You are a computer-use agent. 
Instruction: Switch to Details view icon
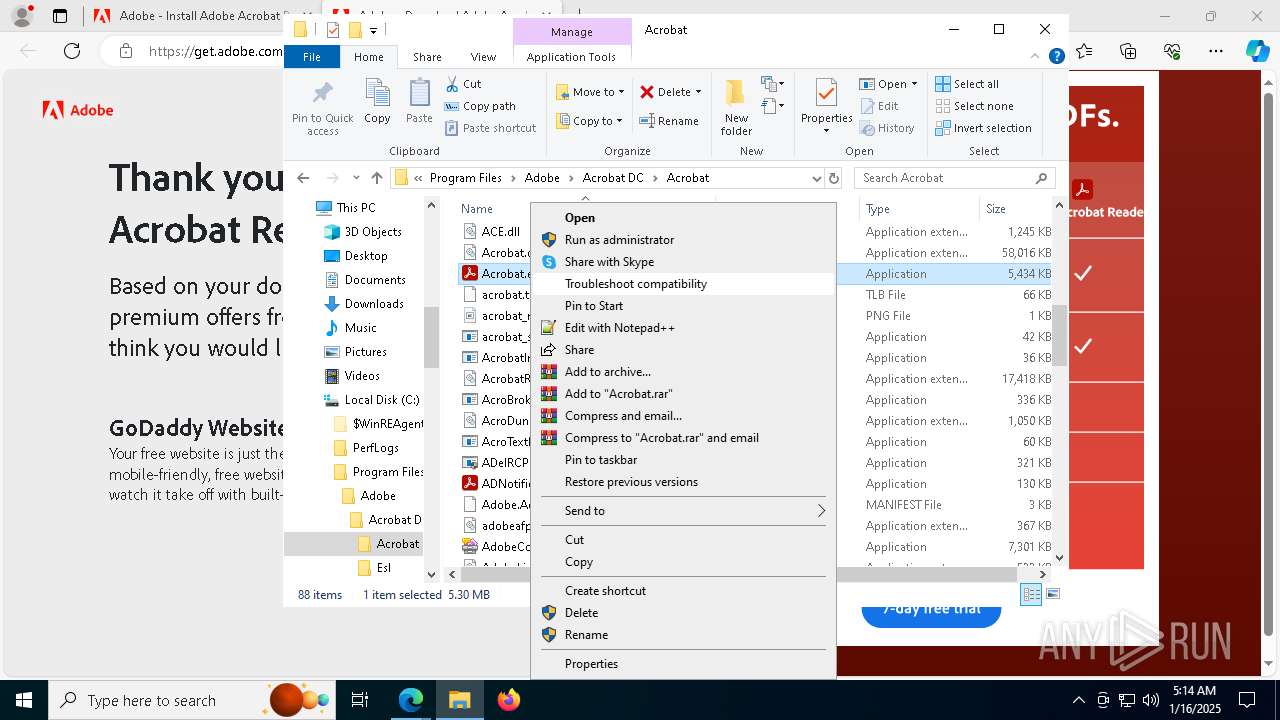1031,594
